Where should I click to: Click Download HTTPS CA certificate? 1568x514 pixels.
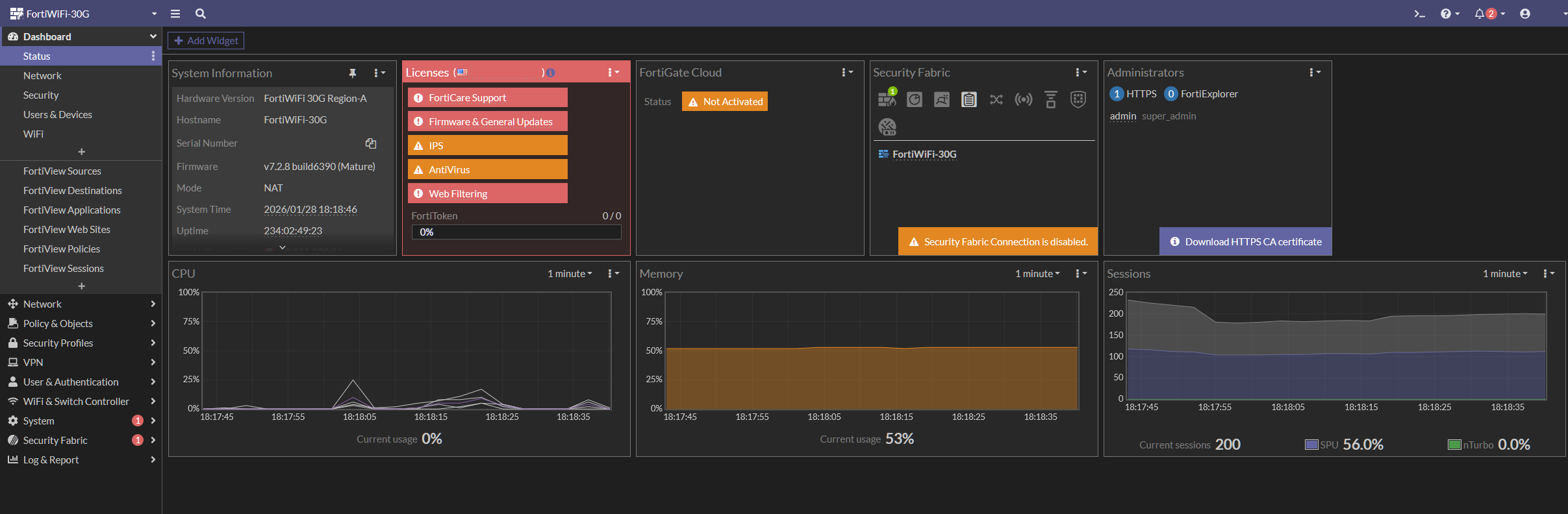pos(1246,241)
